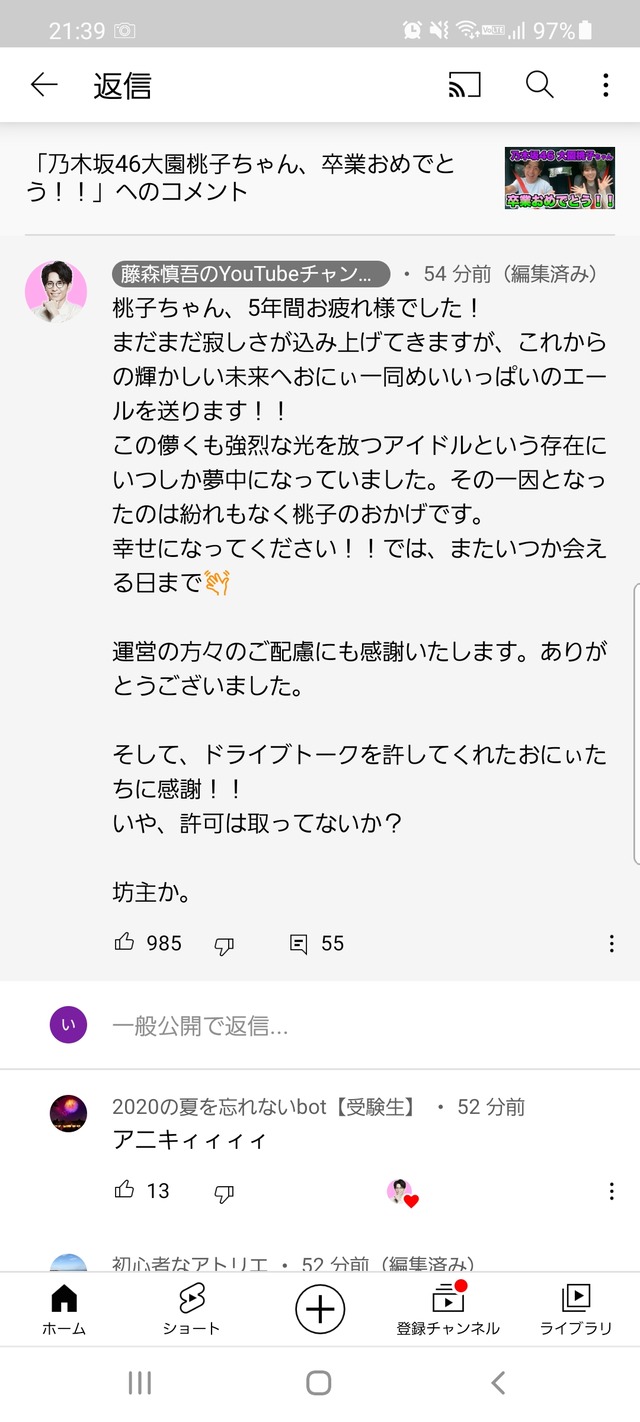Go to the ホーム tab
Image resolution: width=640 pixels, height=1422 pixels.
click(x=63, y=1311)
